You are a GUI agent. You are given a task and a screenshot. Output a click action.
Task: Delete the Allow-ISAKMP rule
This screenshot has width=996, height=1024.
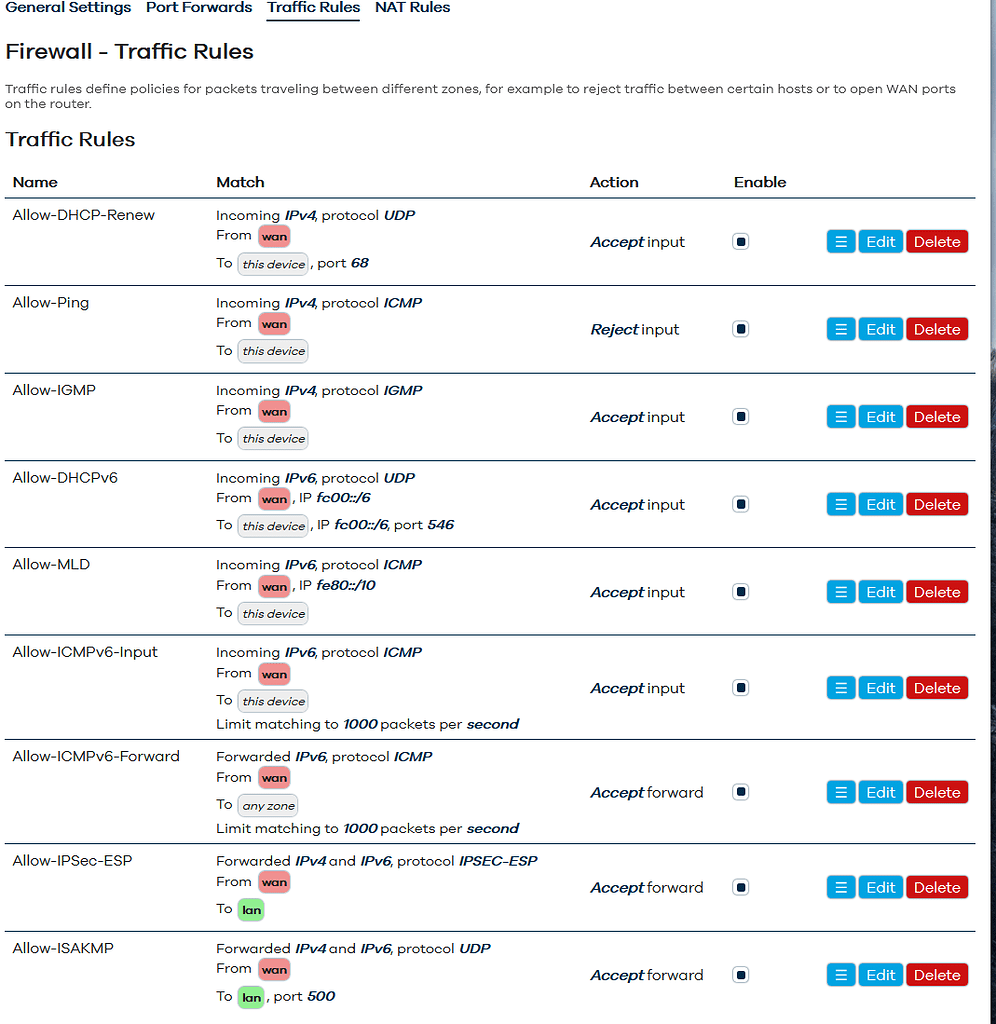[x=936, y=974]
